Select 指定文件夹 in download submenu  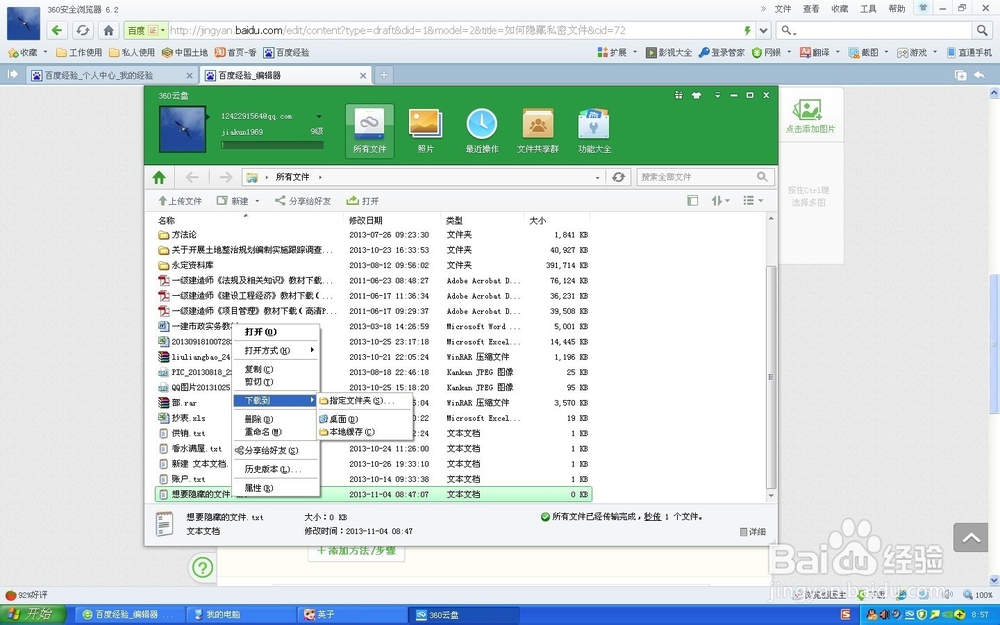(x=365, y=401)
